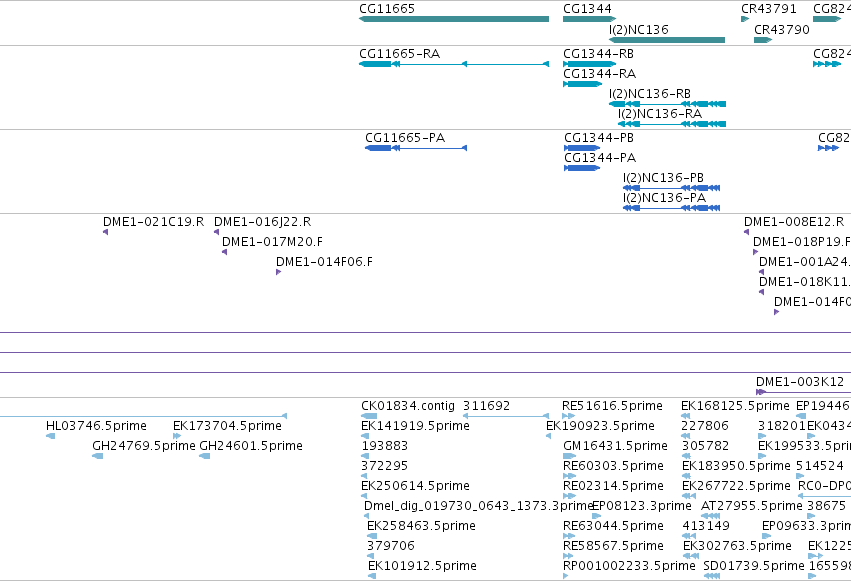Click the CG1344 gene arrow glyph

point(589,19)
